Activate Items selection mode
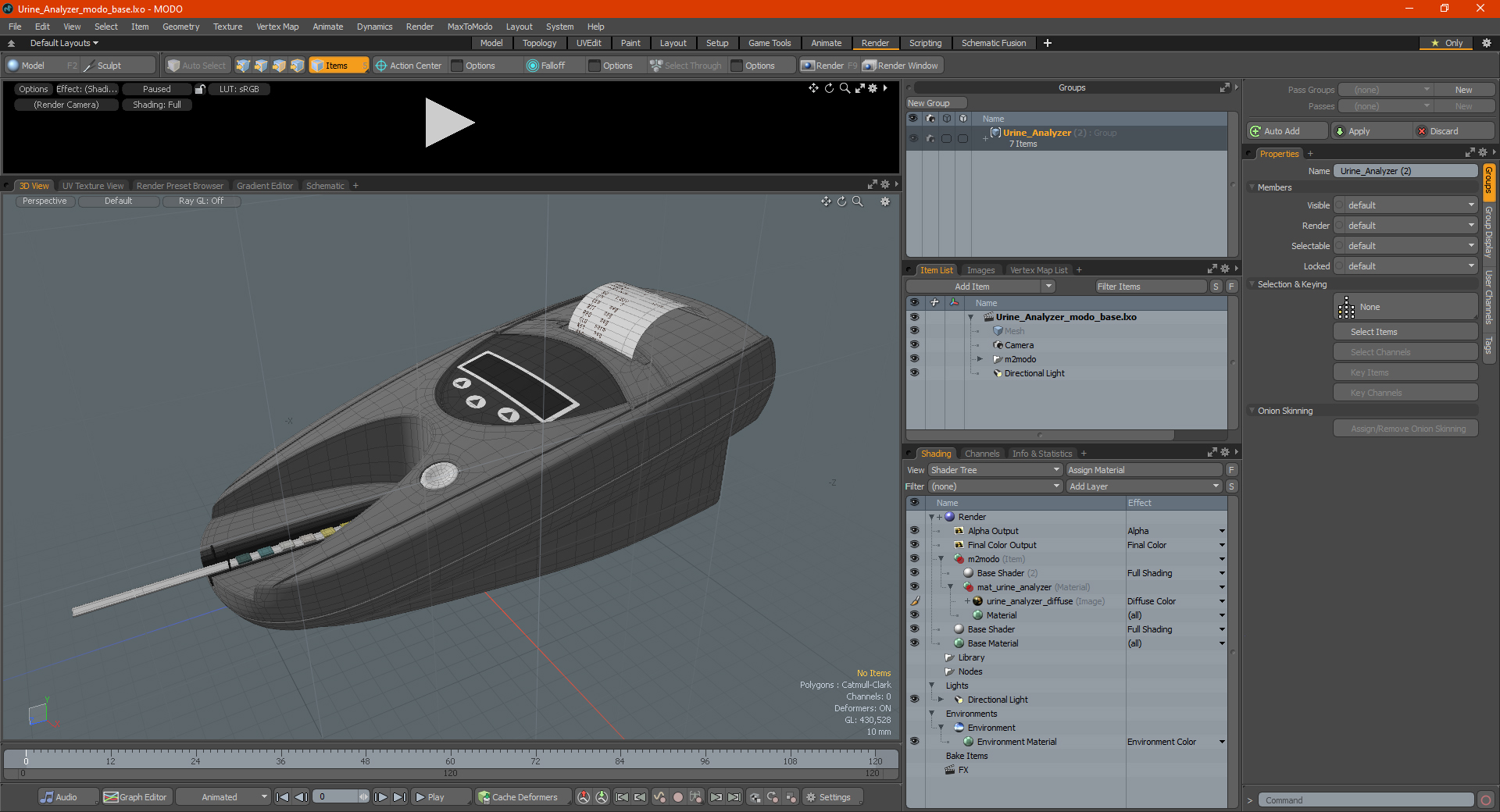The image size is (1500, 812). pyautogui.click(x=338, y=66)
